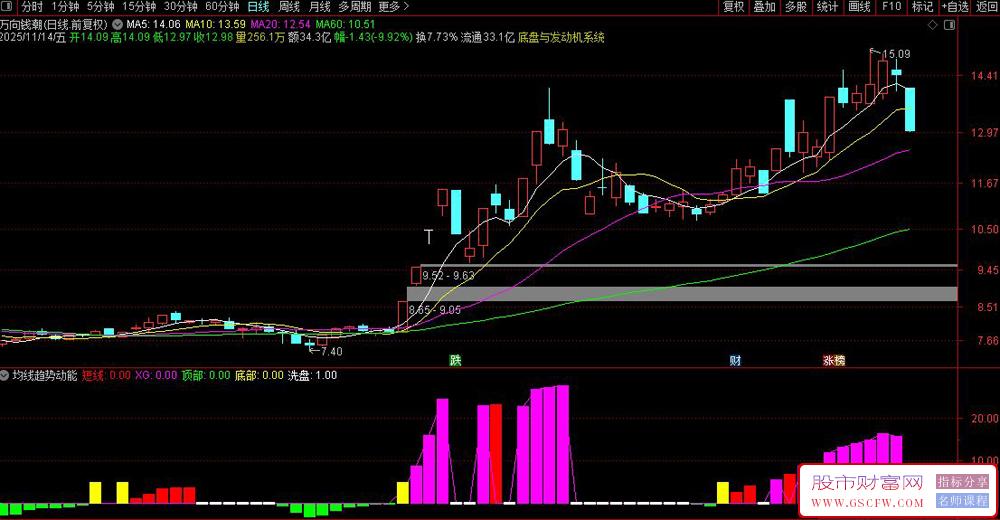Select the 15分钟 period tab

(x=139, y=7)
